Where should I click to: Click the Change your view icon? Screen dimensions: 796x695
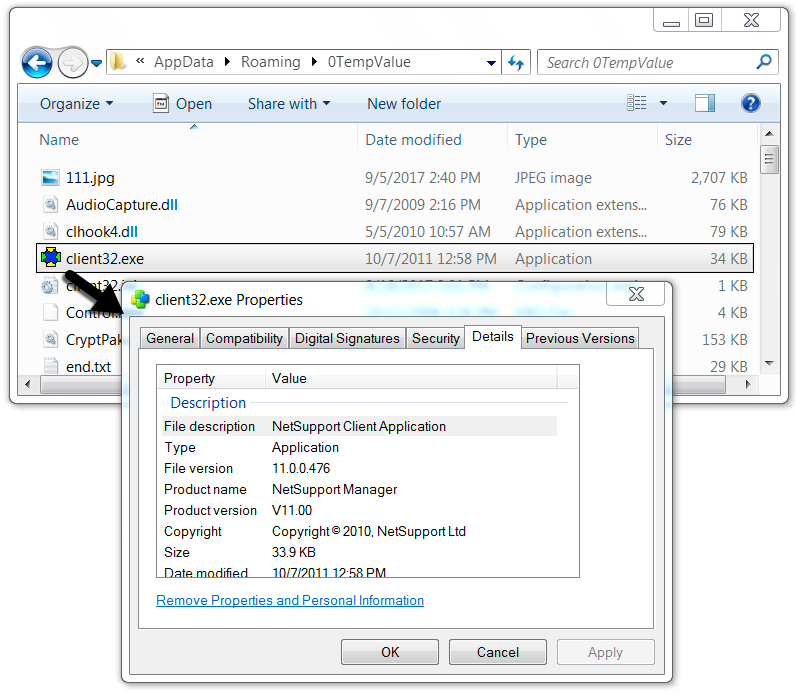pos(637,103)
